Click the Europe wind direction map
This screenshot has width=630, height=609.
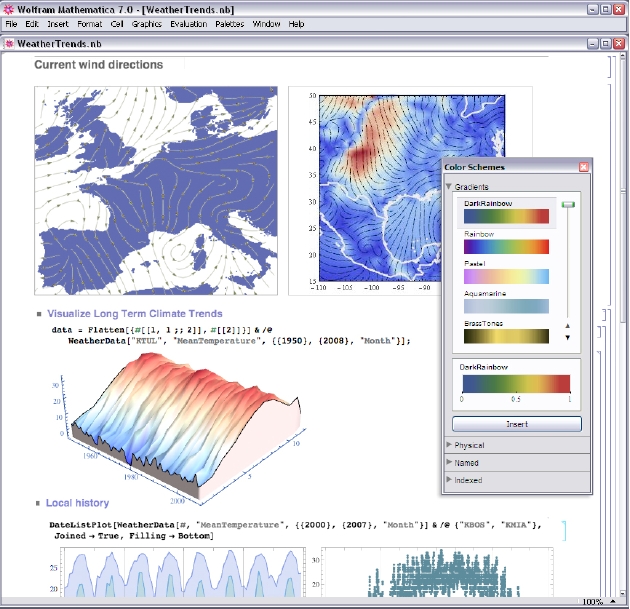click(156, 190)
